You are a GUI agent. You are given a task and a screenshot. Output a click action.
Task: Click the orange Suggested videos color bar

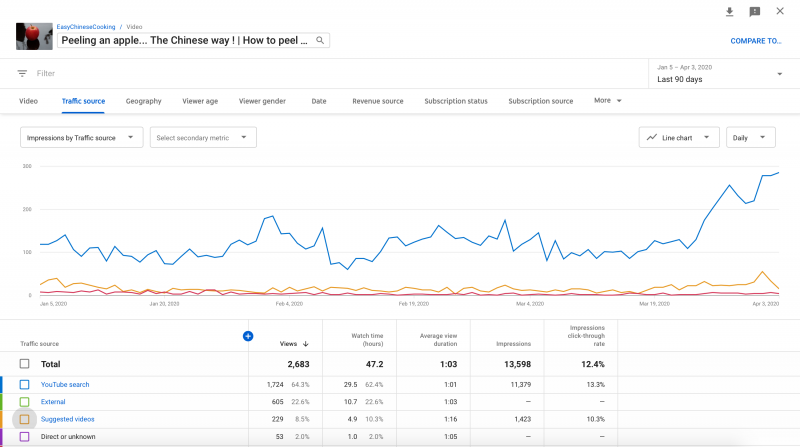[2, 419]
